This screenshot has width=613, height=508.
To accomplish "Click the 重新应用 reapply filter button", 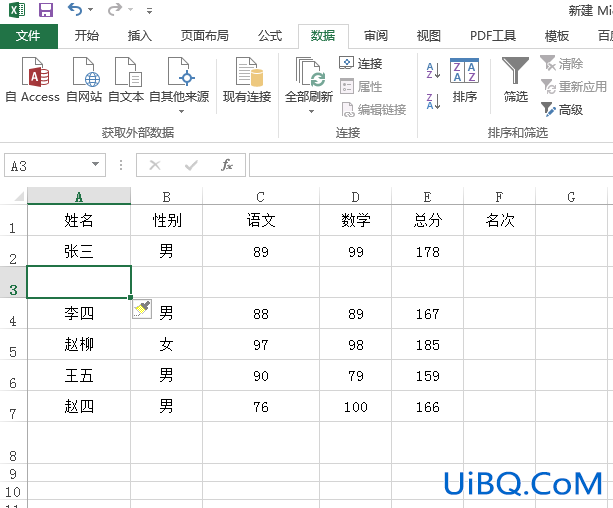I will click(x=574, y=86).
